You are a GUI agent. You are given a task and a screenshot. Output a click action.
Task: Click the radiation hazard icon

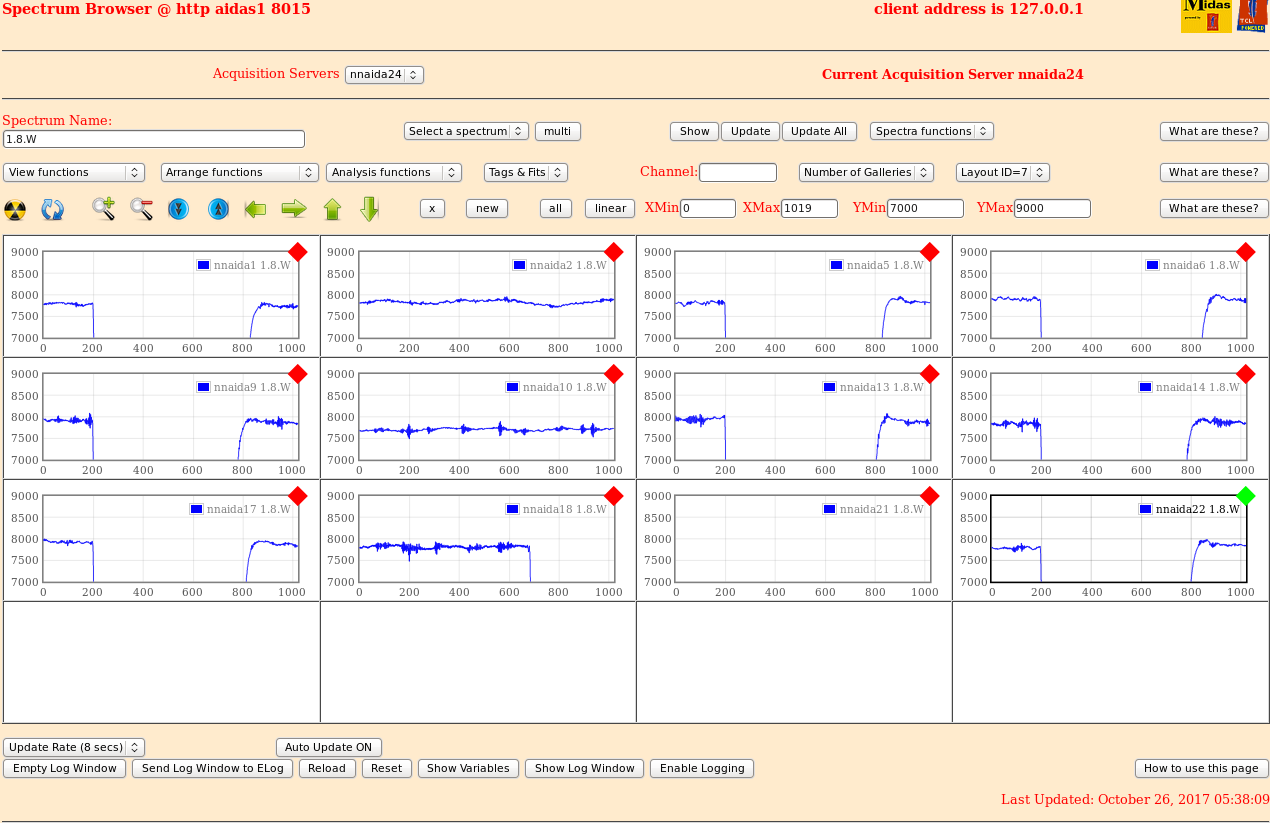click(15, 210)
